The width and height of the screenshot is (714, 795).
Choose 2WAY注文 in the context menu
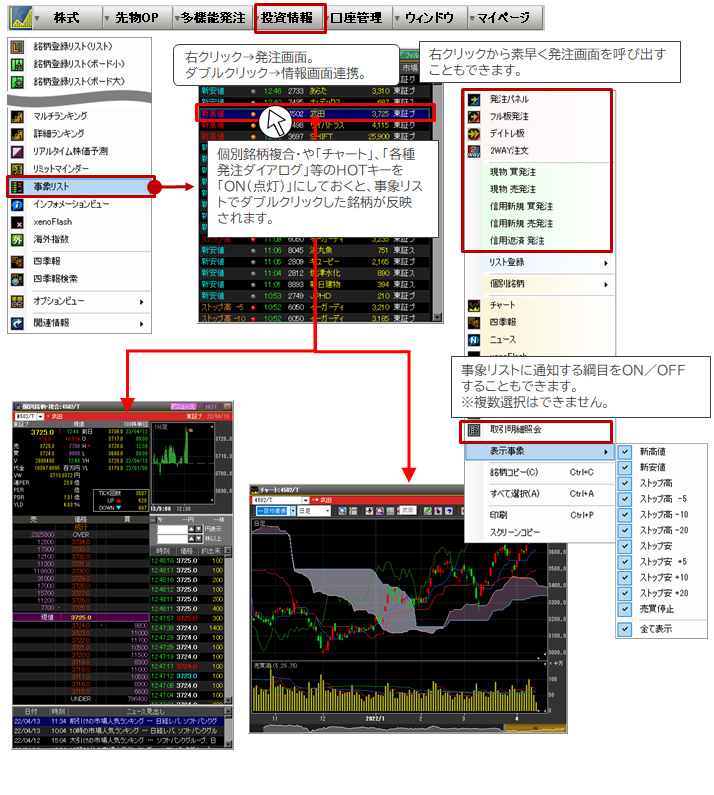coord(538,151)
